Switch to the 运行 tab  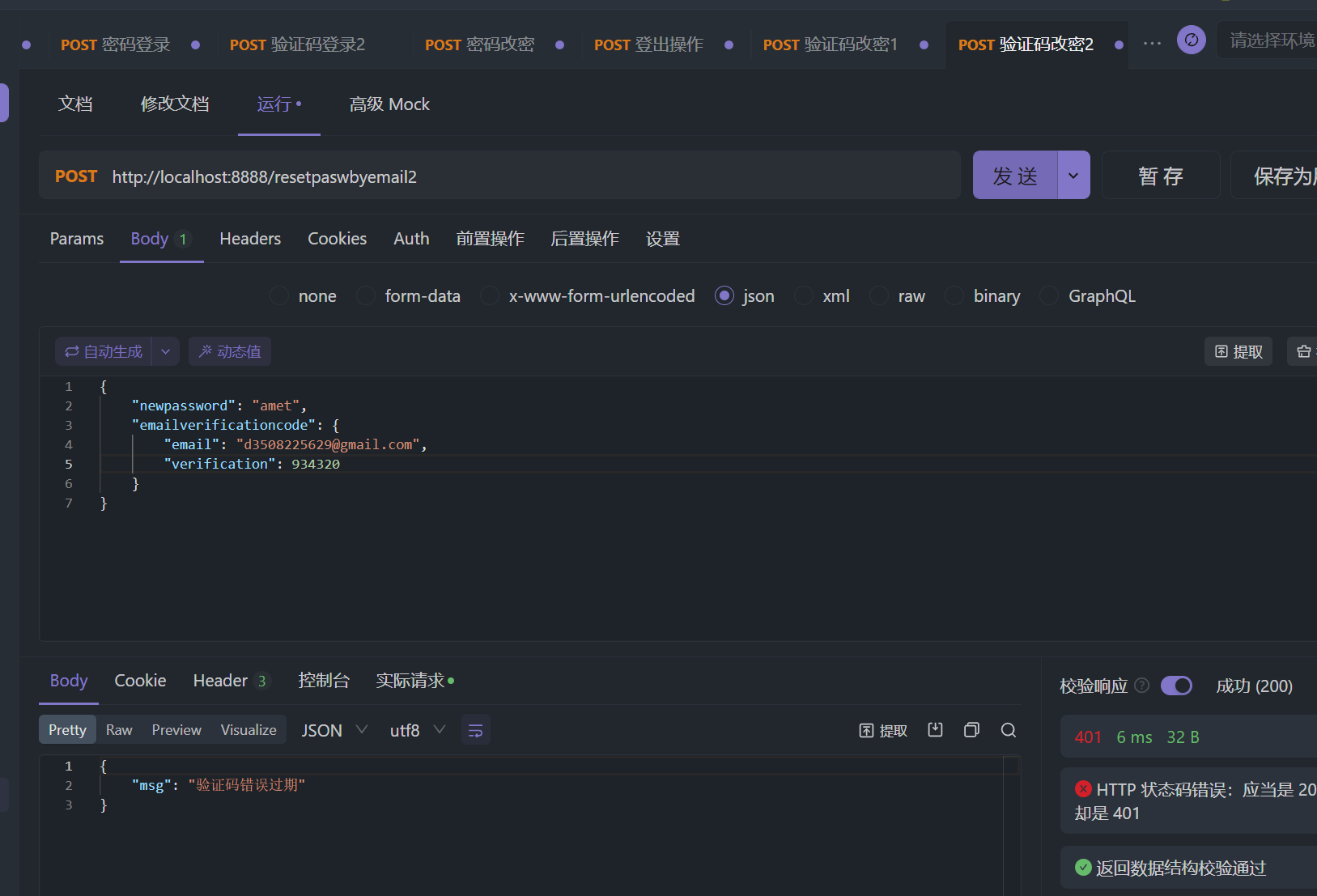[279, 104]
